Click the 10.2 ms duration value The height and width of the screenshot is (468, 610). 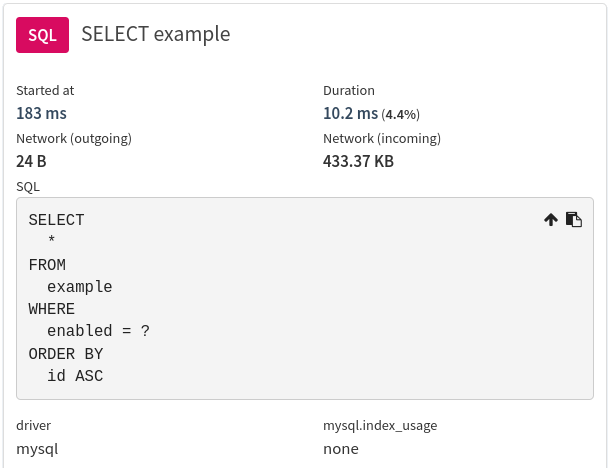(351, 114)
